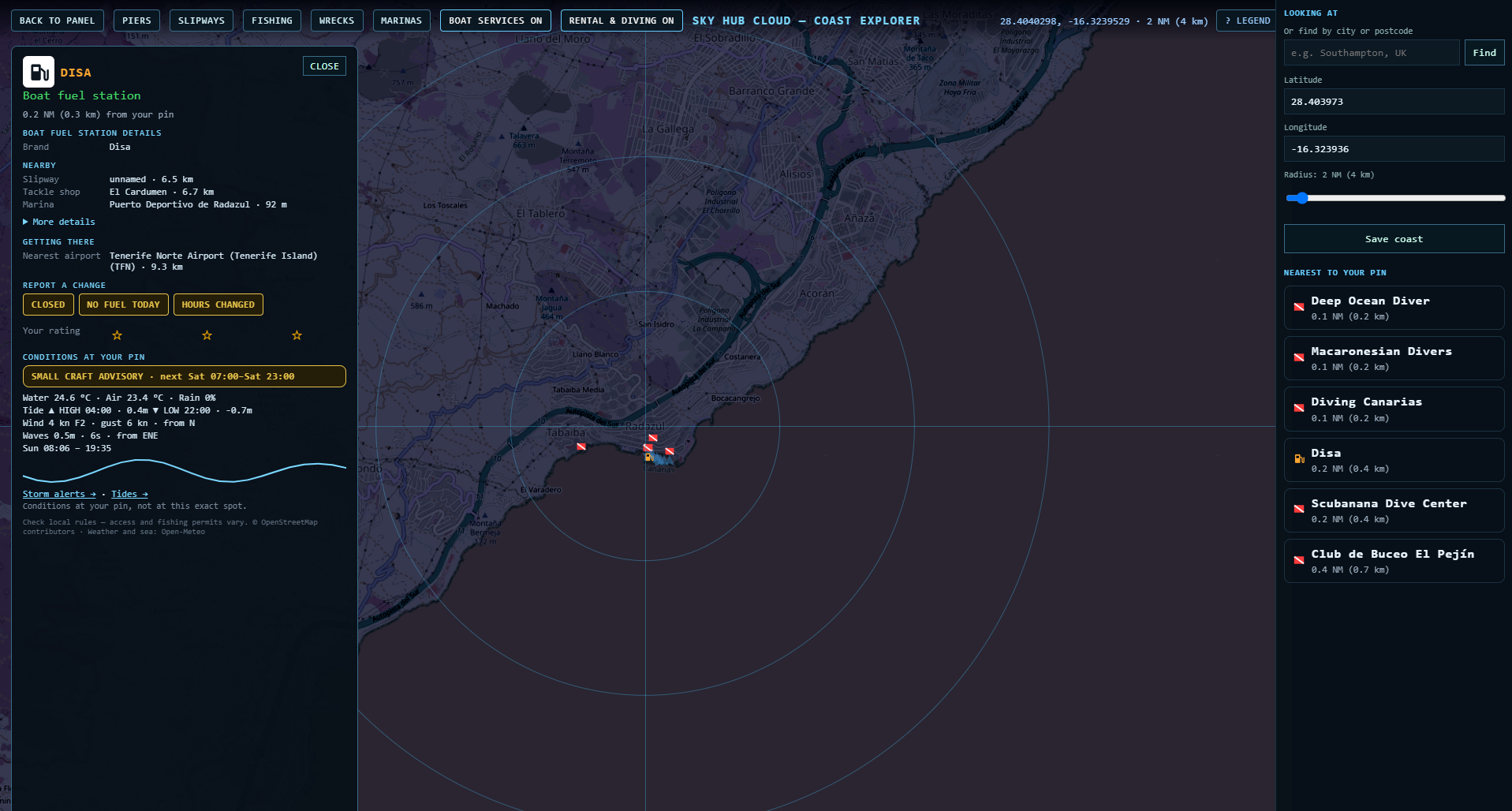
Task: Turn off Rental & Diving layer
Action: coord(622,21)
